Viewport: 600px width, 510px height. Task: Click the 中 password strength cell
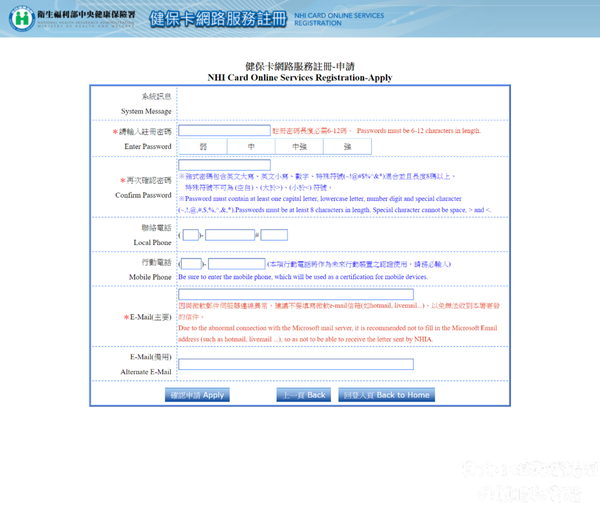(x=251, y=147)
